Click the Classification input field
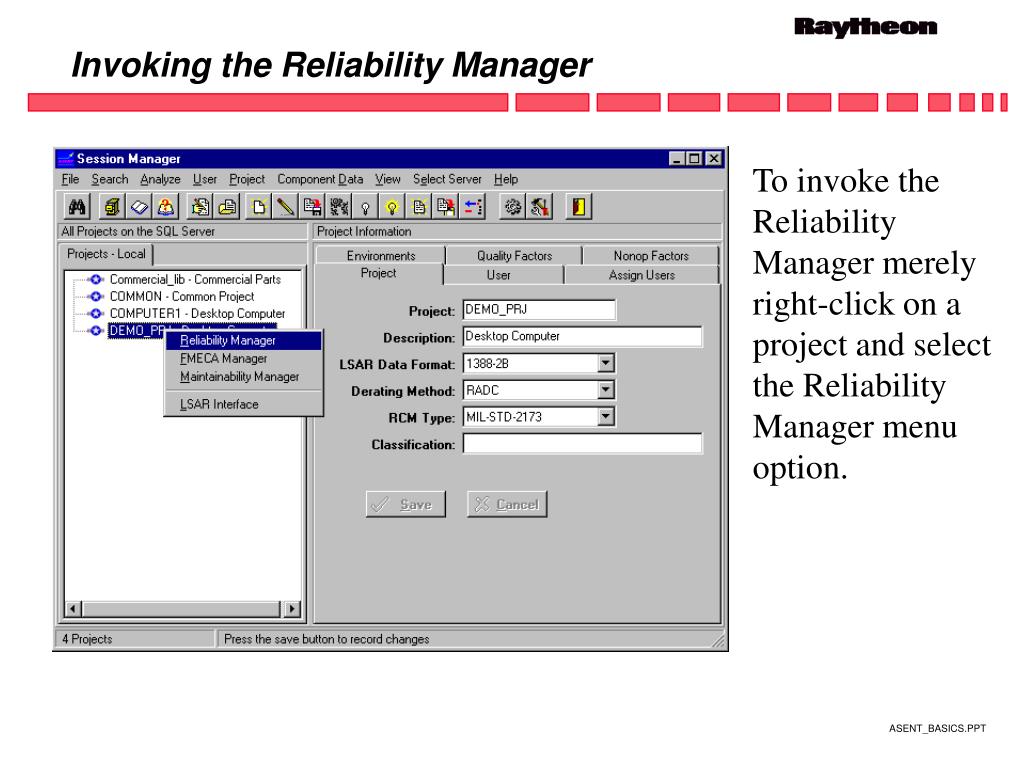The image size is (1024, 768). tap(582, 444)
